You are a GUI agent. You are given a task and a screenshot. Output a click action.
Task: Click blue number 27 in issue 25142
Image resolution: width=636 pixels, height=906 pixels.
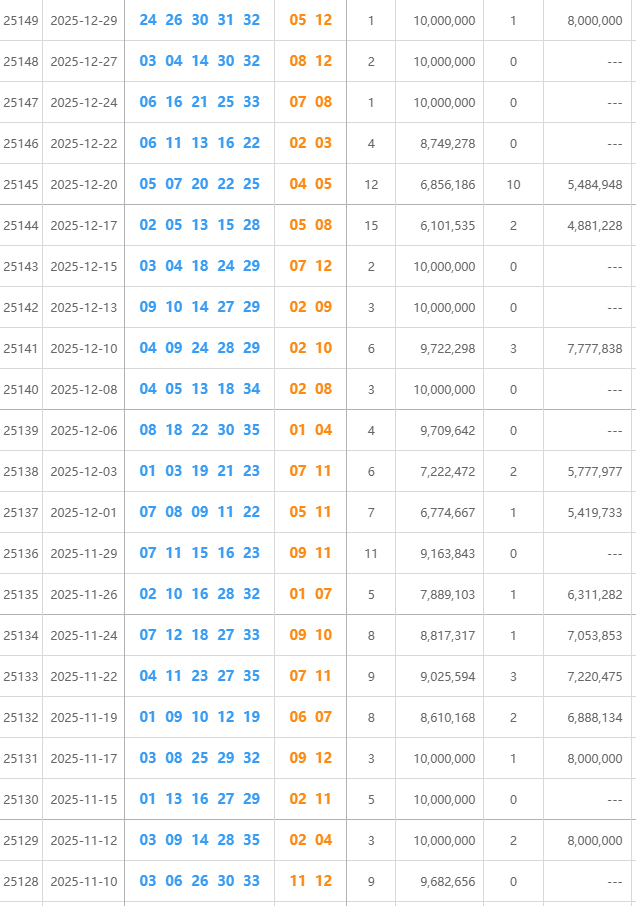tap(226, 307)
